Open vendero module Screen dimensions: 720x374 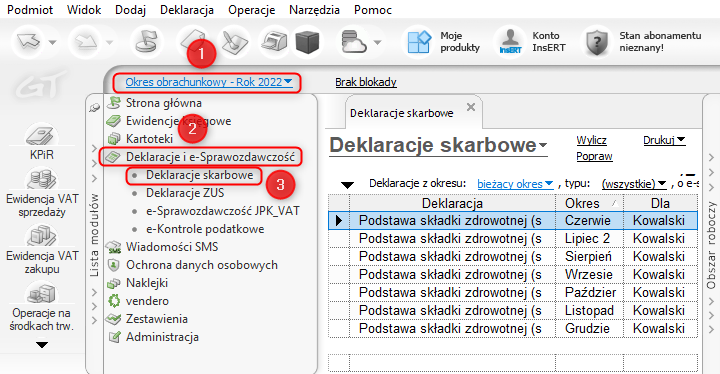coord(138,301)
